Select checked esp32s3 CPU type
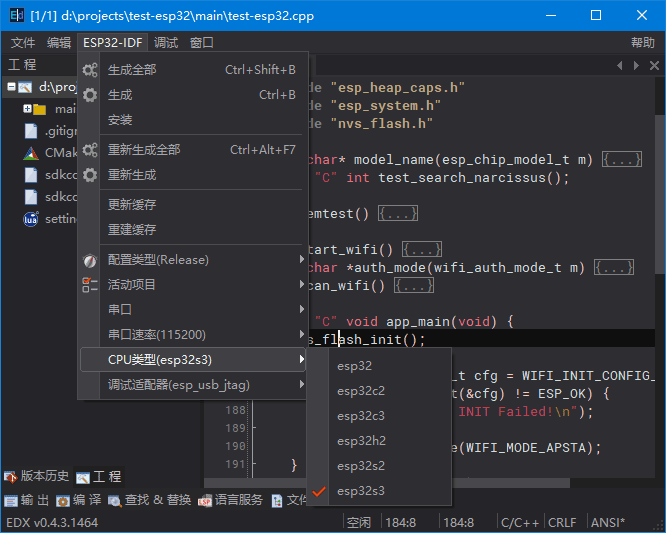Screen dimensions: 666x533 (x=379, y=491)
